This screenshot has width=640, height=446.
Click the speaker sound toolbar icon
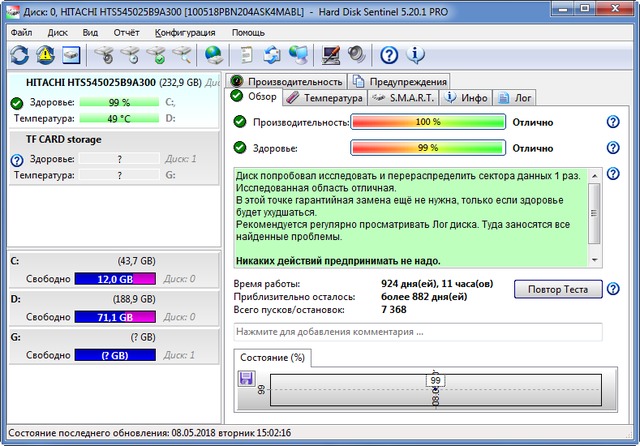click(x=357, y=54)
